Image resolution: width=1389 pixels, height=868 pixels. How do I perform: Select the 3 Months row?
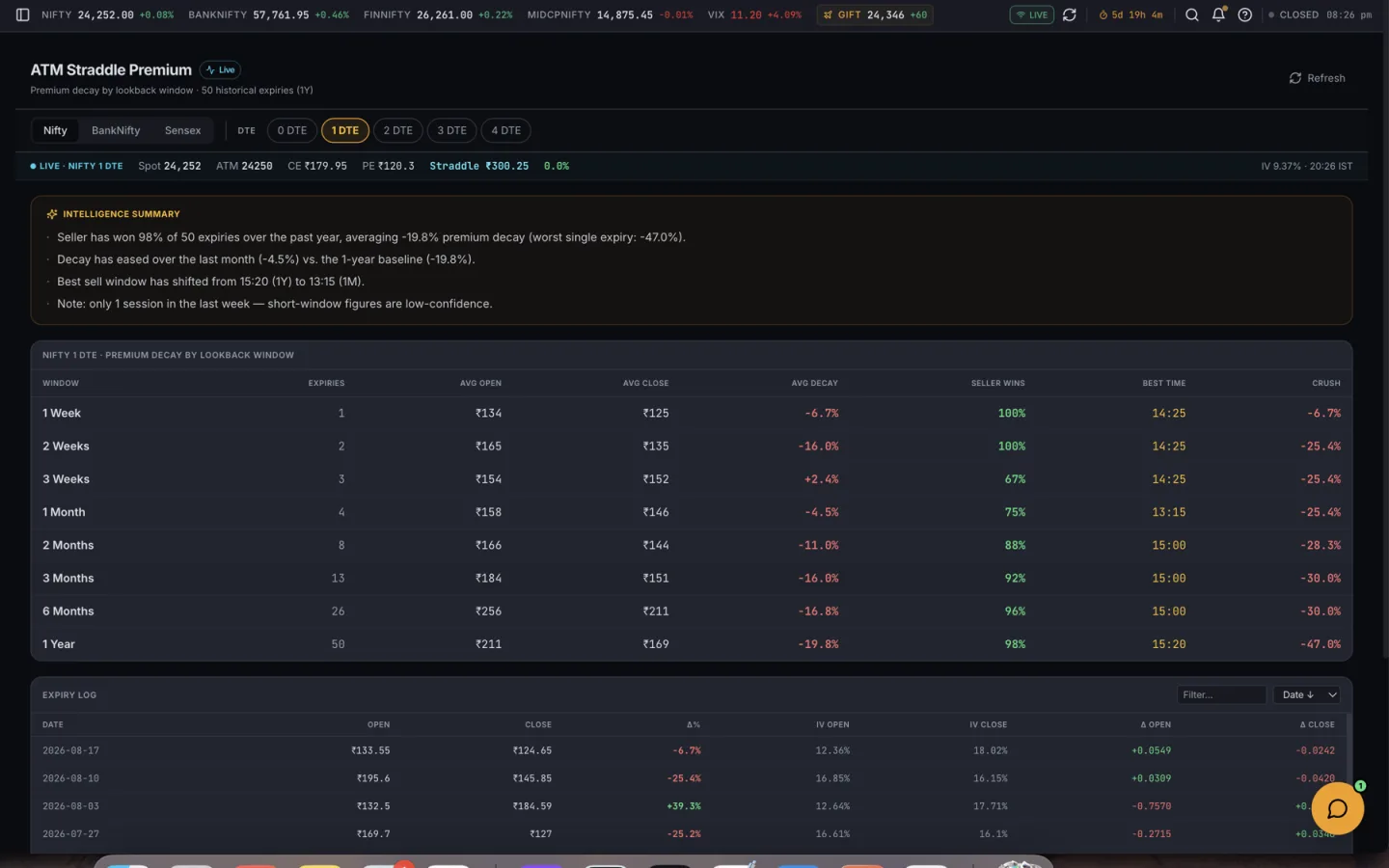(x=691, y=578)
